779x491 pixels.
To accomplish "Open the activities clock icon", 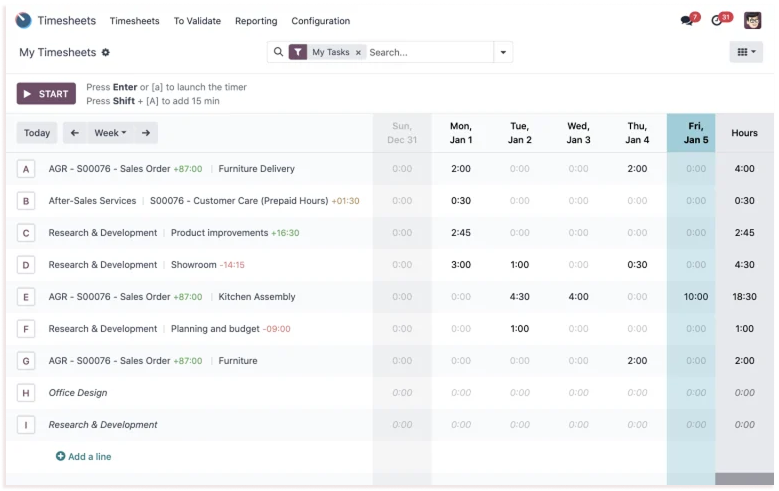I will pos(716,20).
